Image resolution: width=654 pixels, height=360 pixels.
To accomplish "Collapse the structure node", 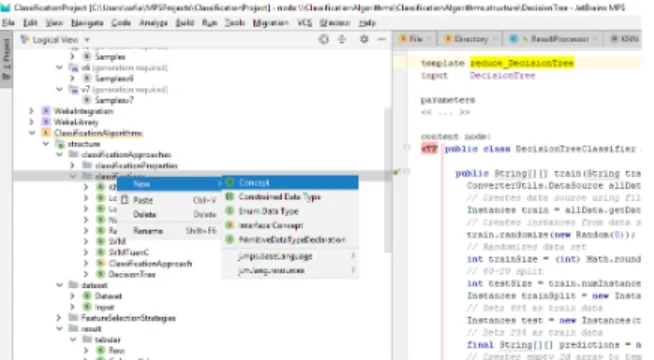I will point(46,143).
